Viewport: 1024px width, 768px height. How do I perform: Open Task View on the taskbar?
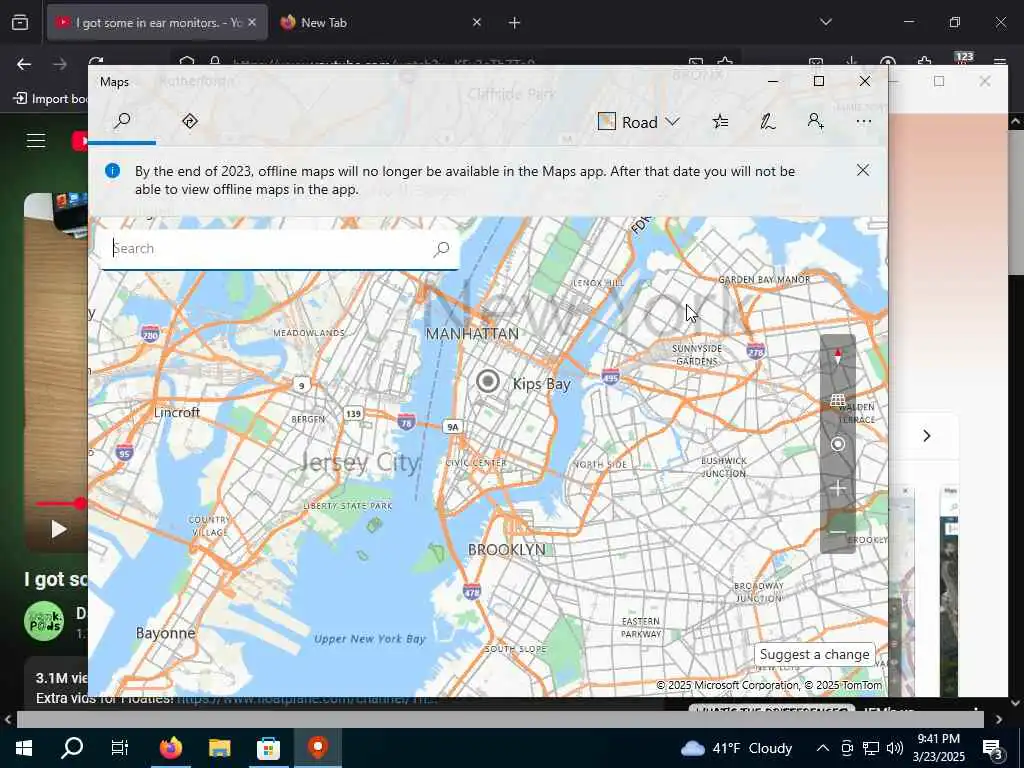(x=120, y=748)
